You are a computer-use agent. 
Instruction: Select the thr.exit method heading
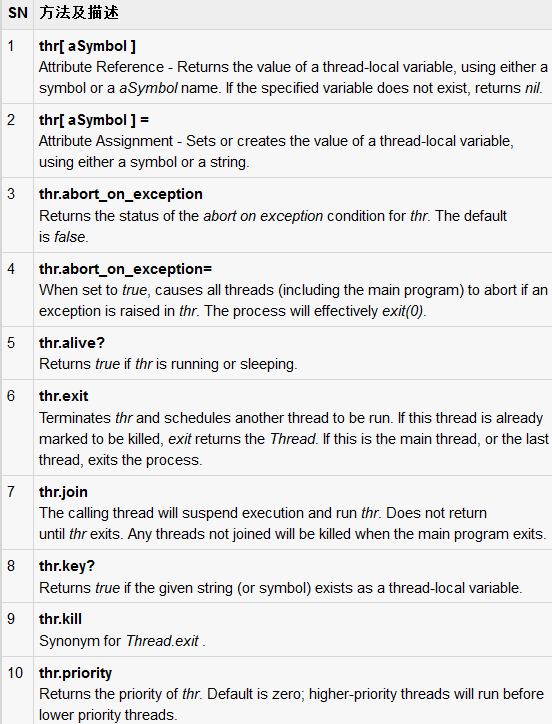point(63,396)
